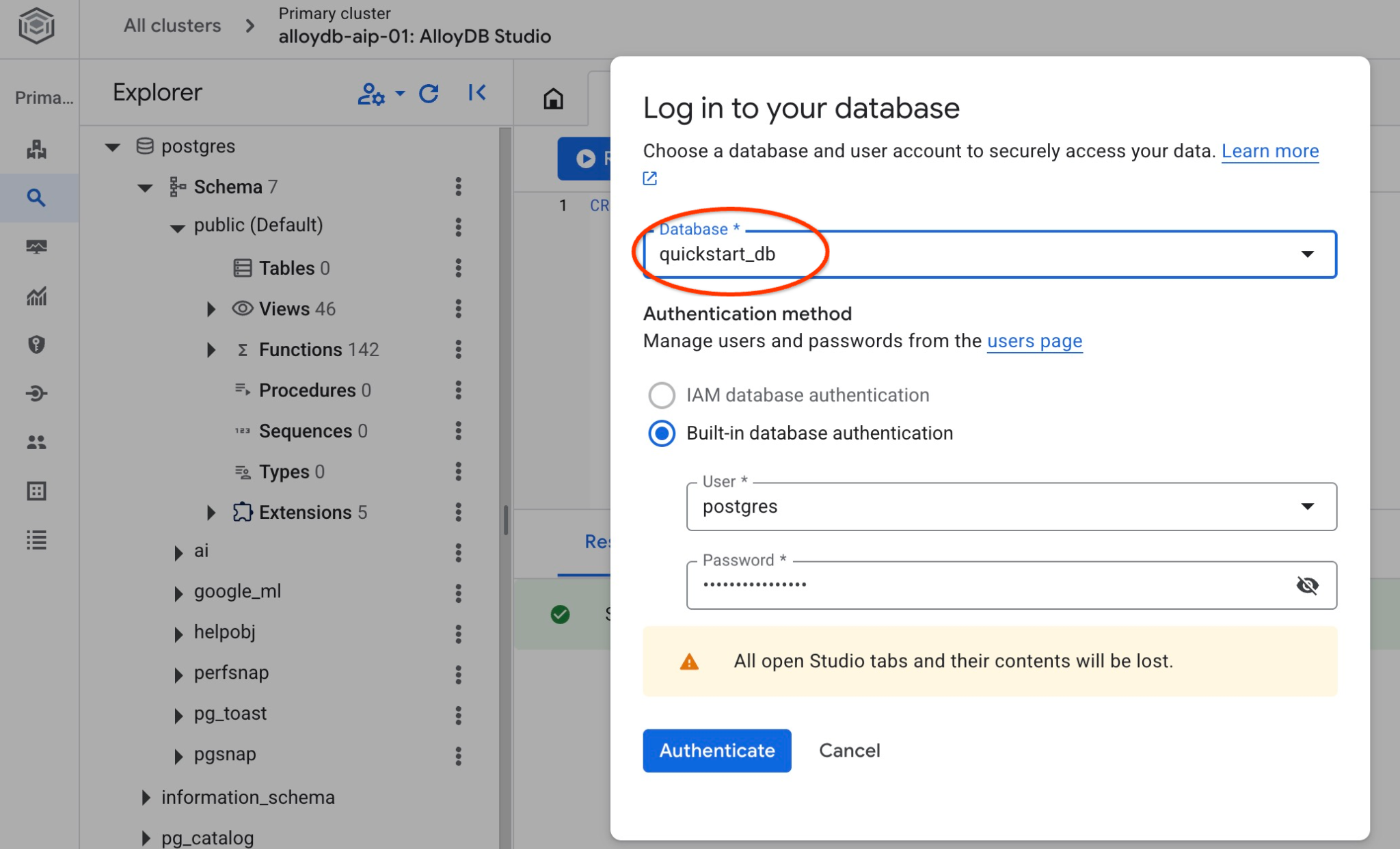Viewport: 1400px width, 849px height.
Task: Expand the Views node
Action: (211, 310)
